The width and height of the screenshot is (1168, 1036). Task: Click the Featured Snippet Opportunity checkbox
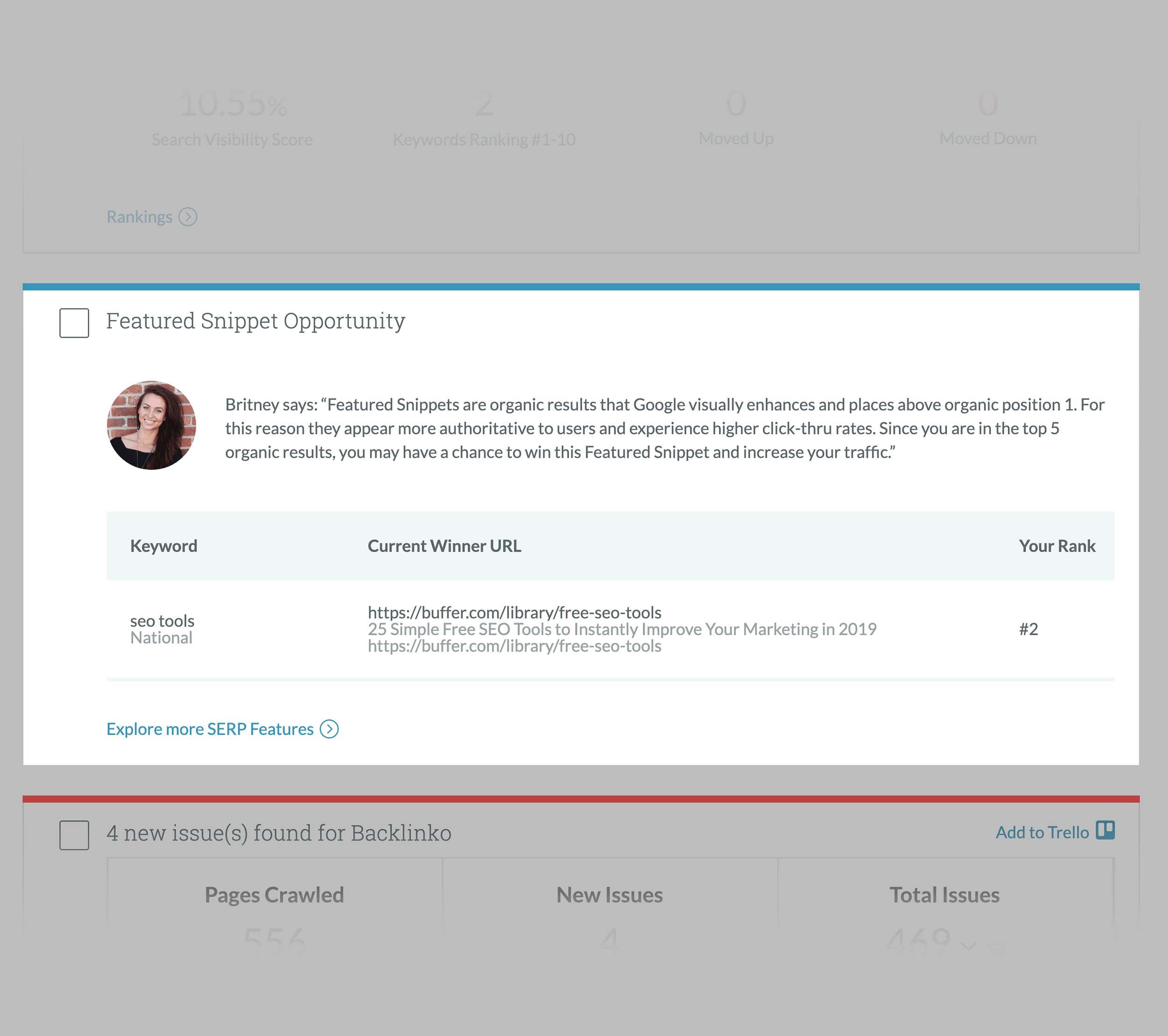pos(75,322)
